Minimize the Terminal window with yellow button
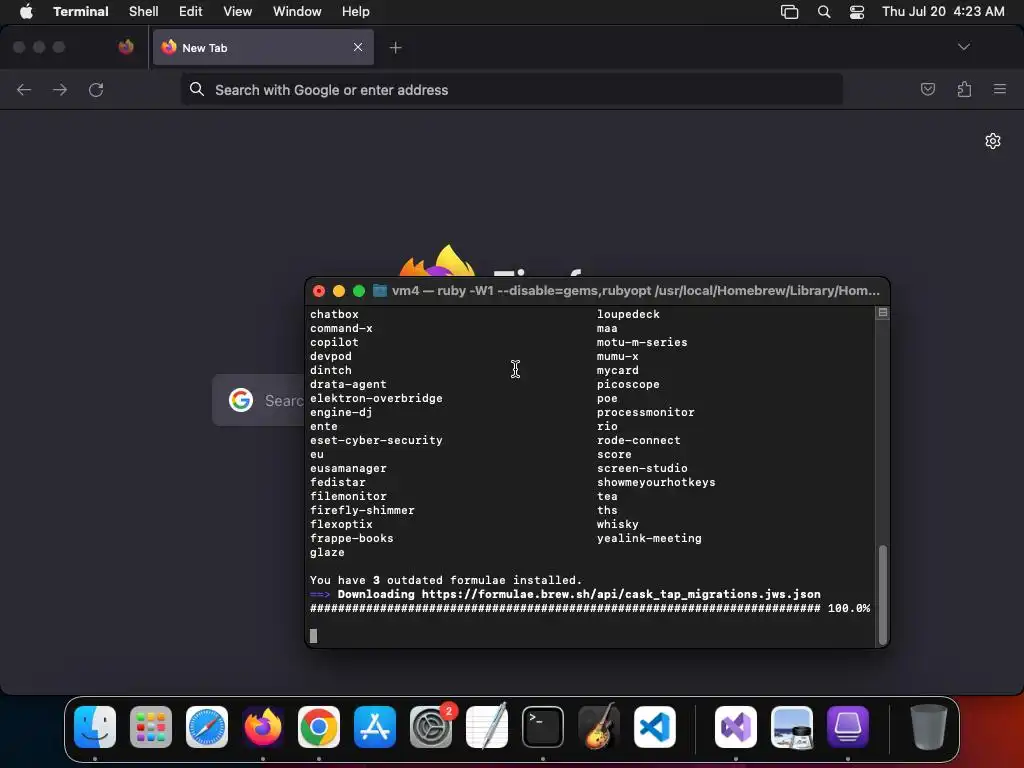This screenshot has height=768, width=1024. [x=339, y=291]
